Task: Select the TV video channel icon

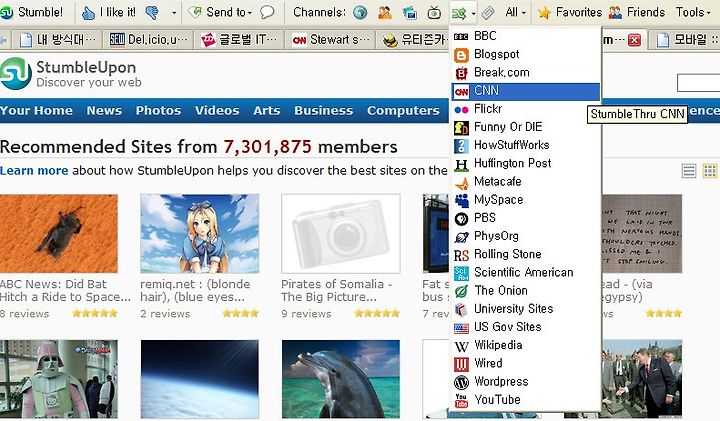Action: click(433, 13)
